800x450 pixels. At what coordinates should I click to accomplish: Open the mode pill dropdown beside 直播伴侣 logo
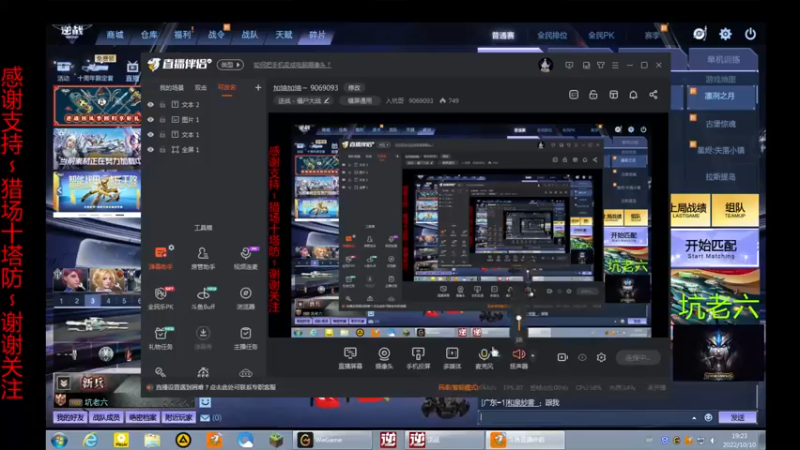point(230,65)
